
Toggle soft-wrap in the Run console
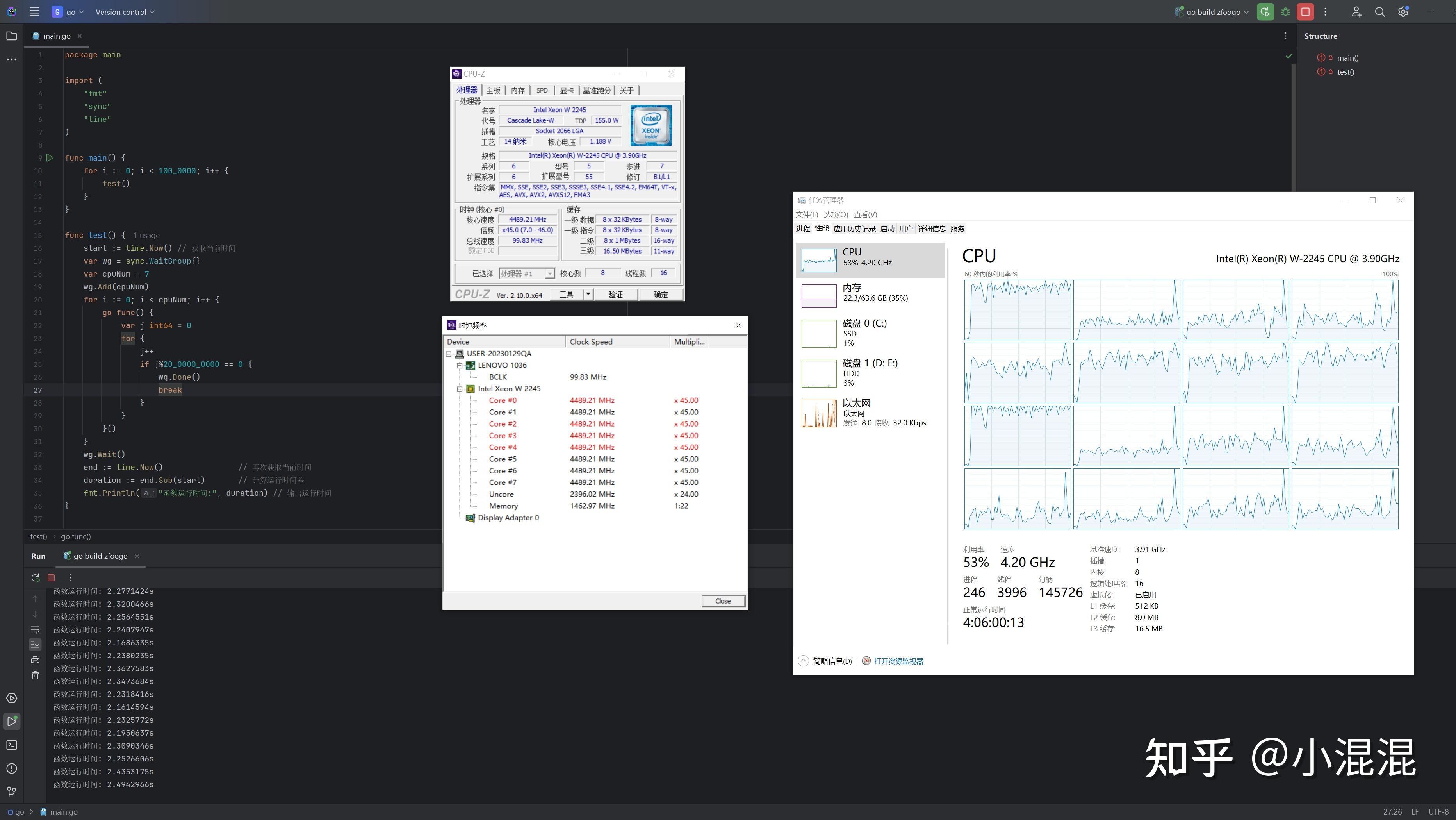click(35, 629)
